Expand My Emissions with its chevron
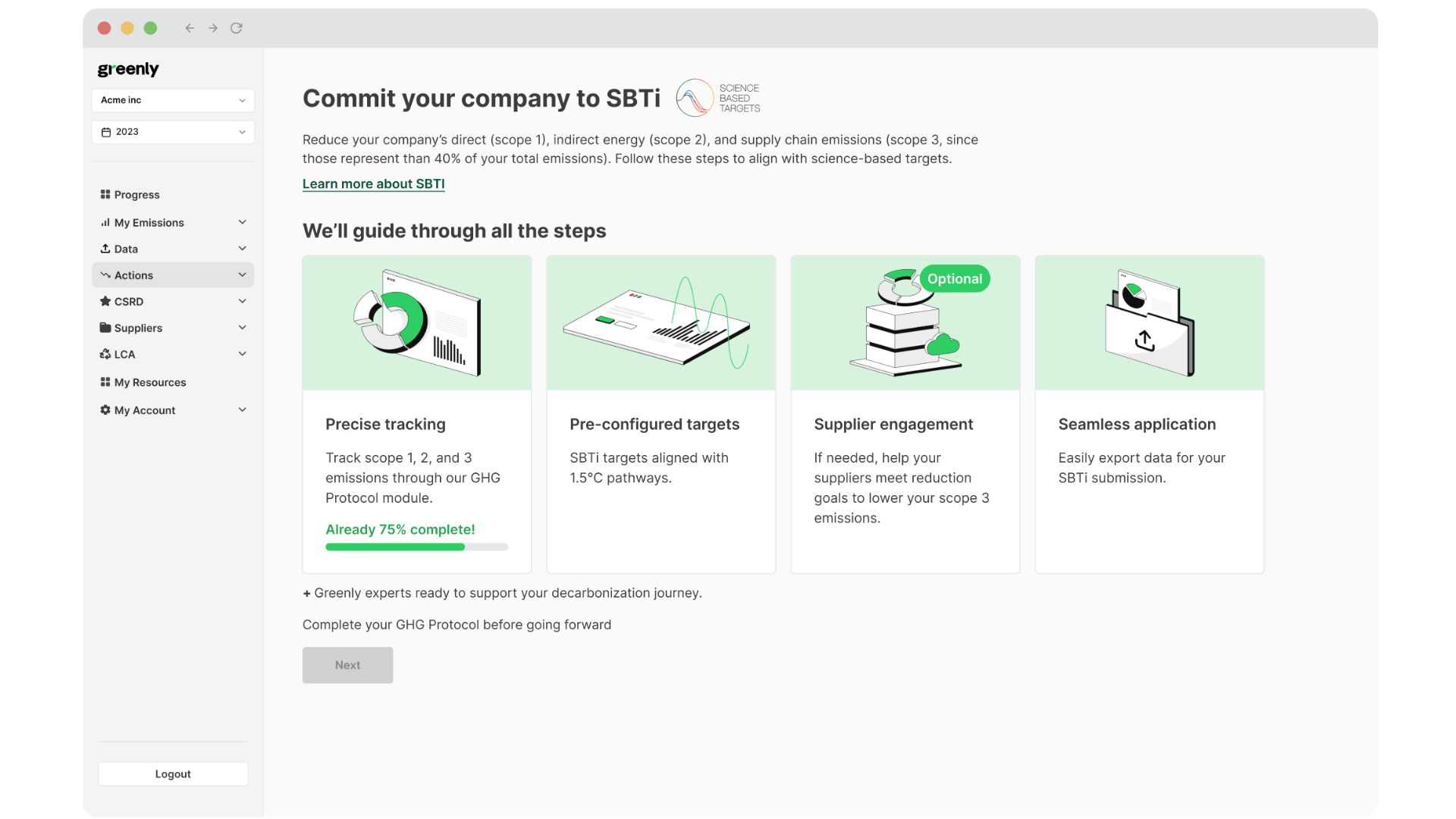The image size is (1456, 819). pyautogui.click(x=243, y=222)
